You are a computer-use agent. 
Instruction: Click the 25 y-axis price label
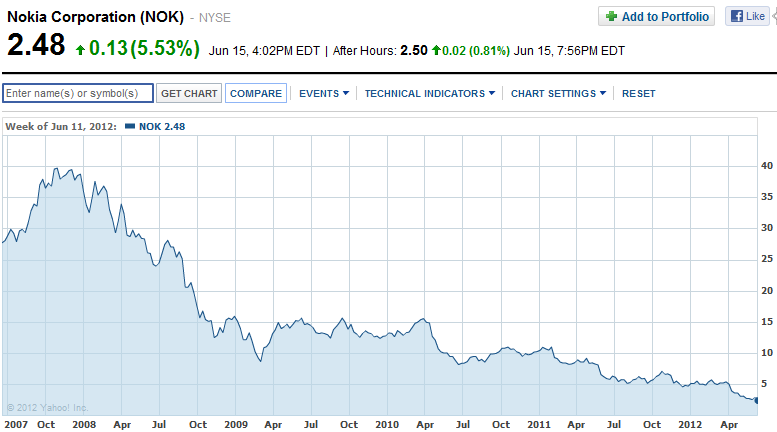(767, 259)
